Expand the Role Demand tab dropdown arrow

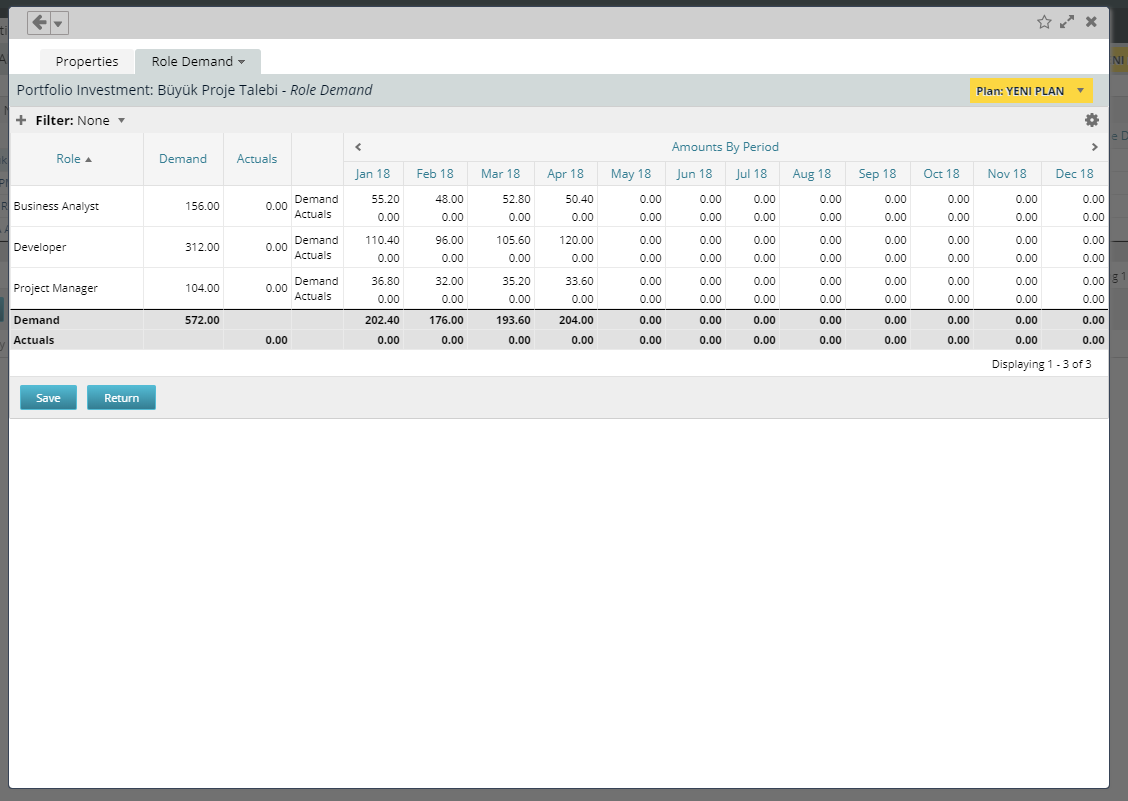242,62
